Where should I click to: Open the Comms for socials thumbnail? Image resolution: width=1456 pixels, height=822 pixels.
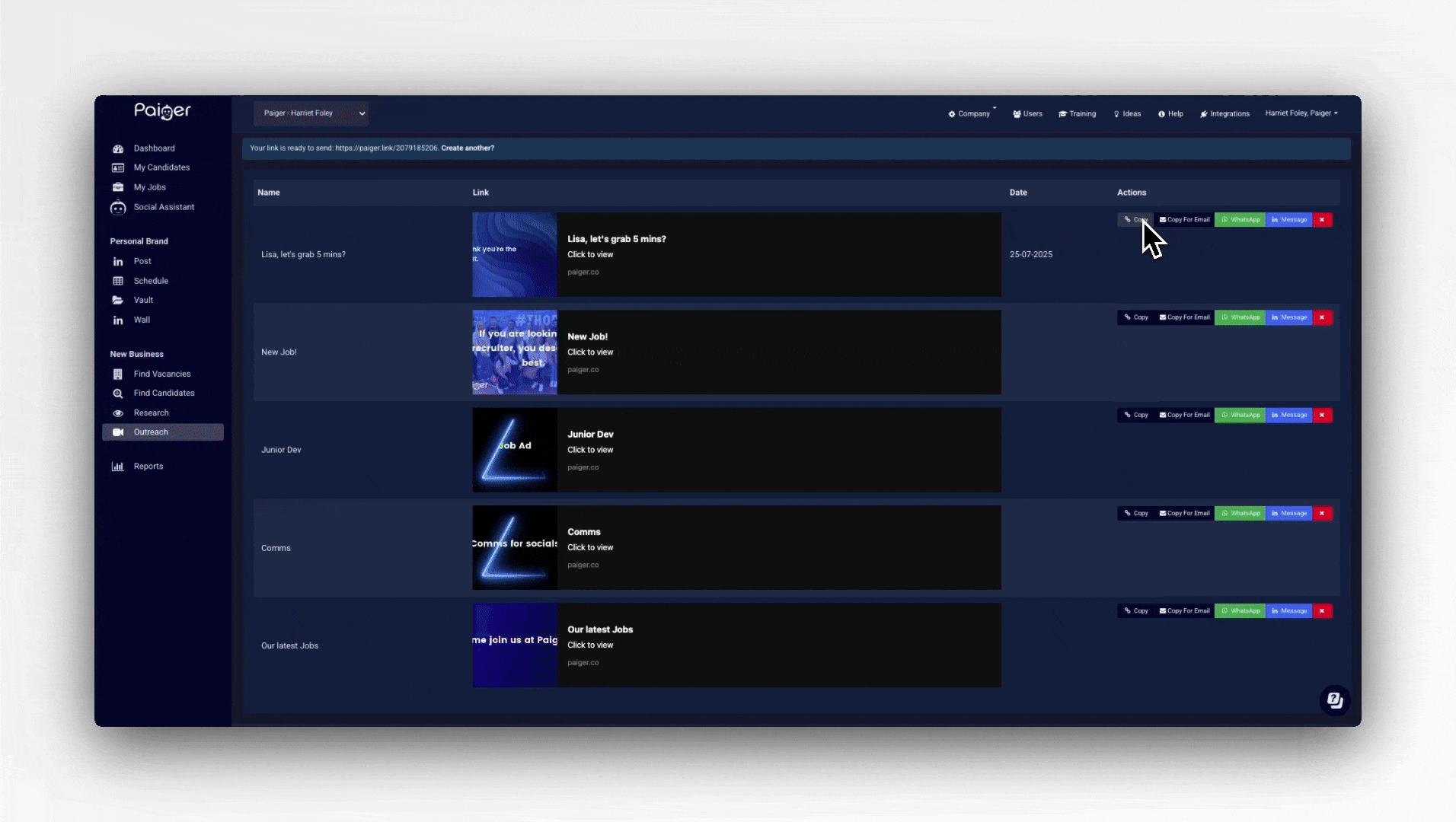(x=515, y=547)
